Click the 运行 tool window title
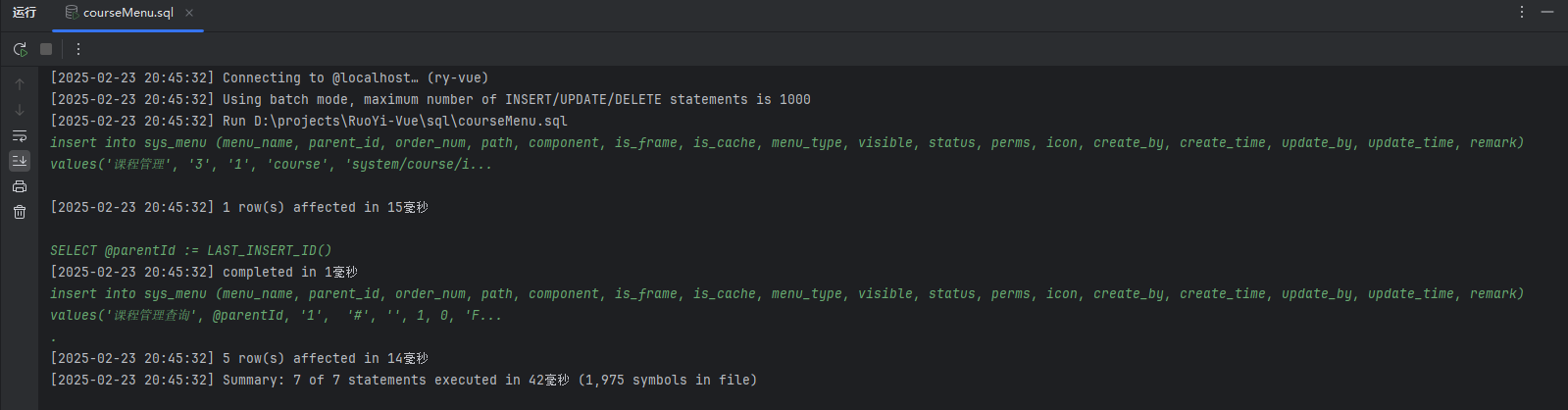The image size is (1568, 410). point(25,13)
